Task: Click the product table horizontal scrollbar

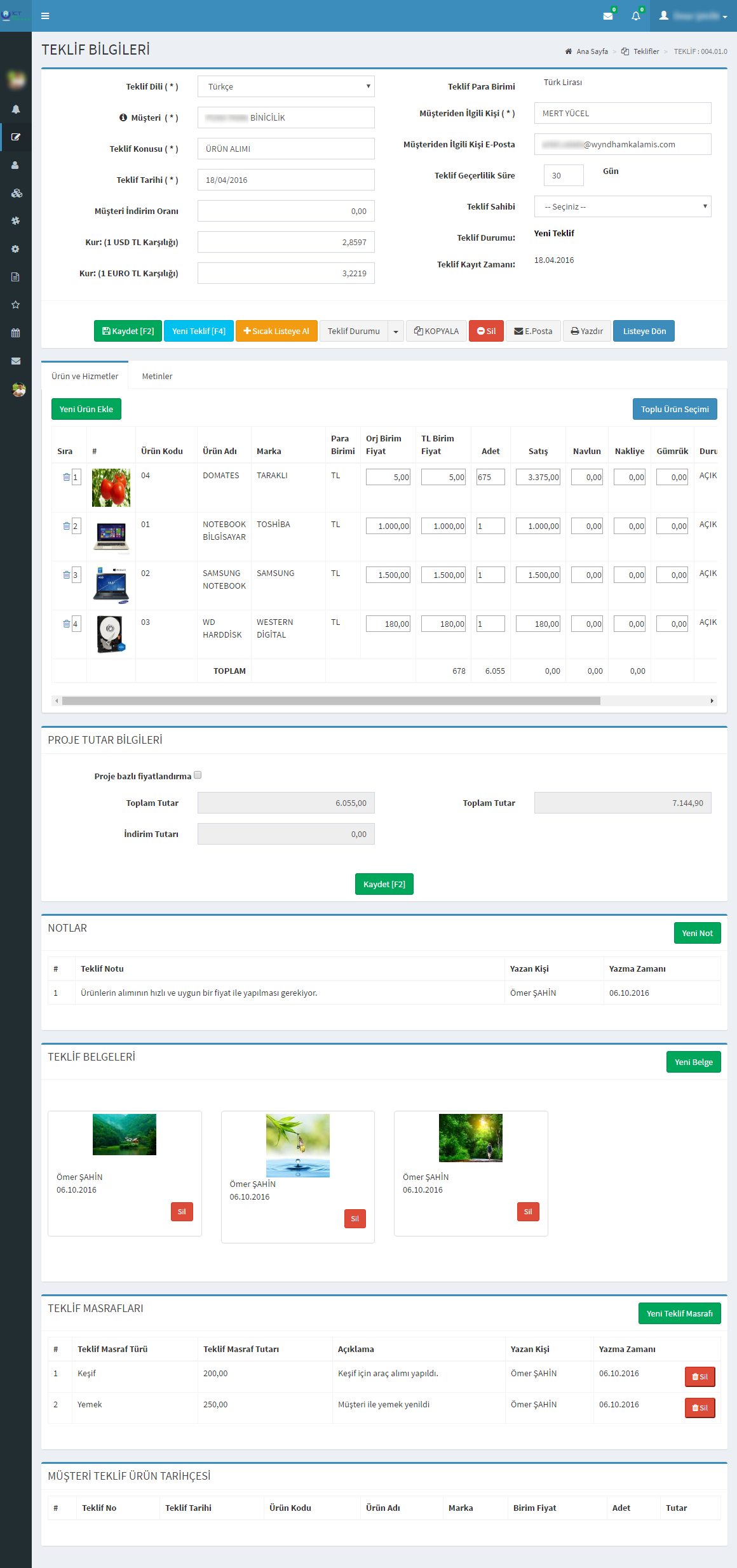Action: [330, 700]
